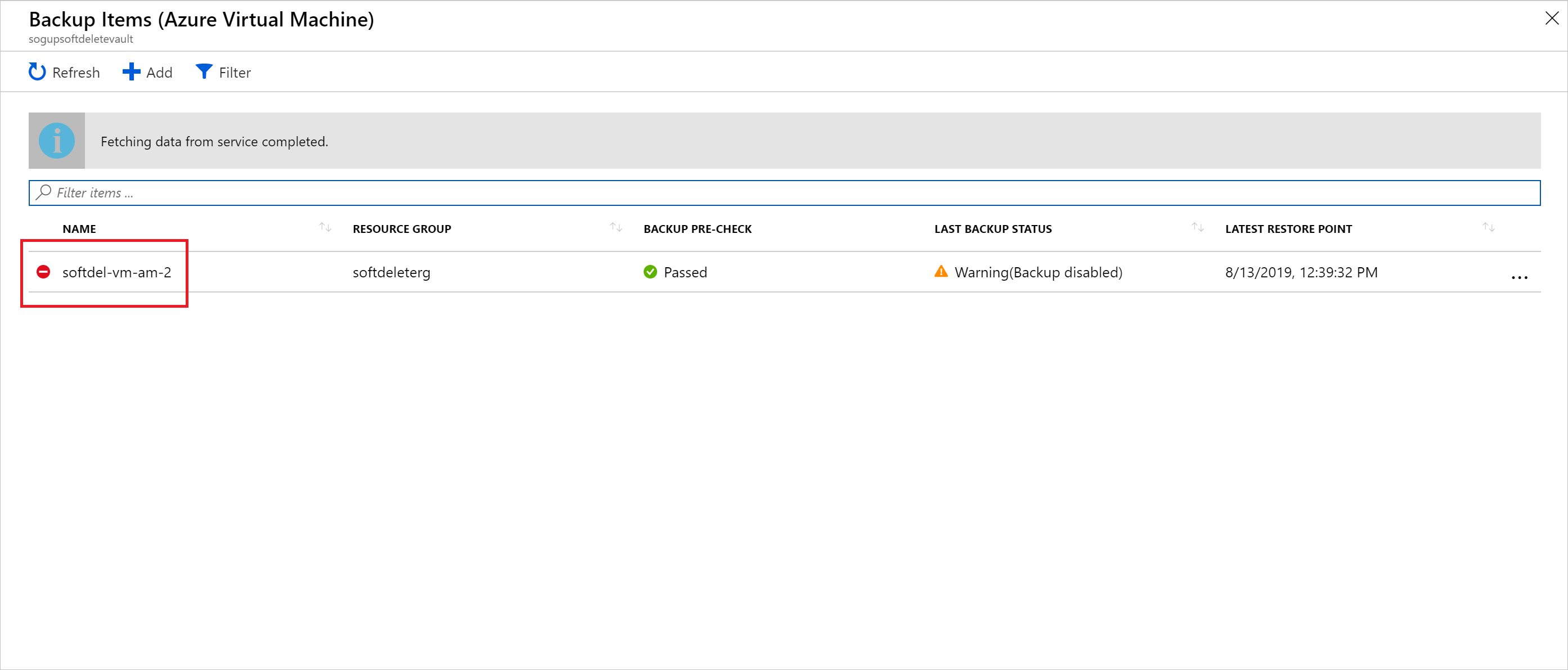The height and width of the screenshot is (670, 1568).
Task: Click the Filter items search input field
Action: 785,192
